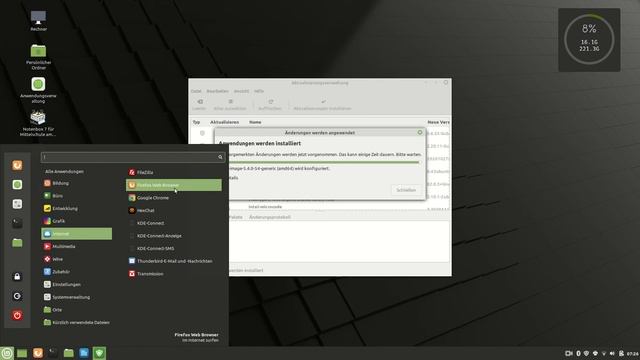Viewport: 640px width, 360px height.
Task: Select the Systemverwaltung category
Action: [x=76, y=297]
